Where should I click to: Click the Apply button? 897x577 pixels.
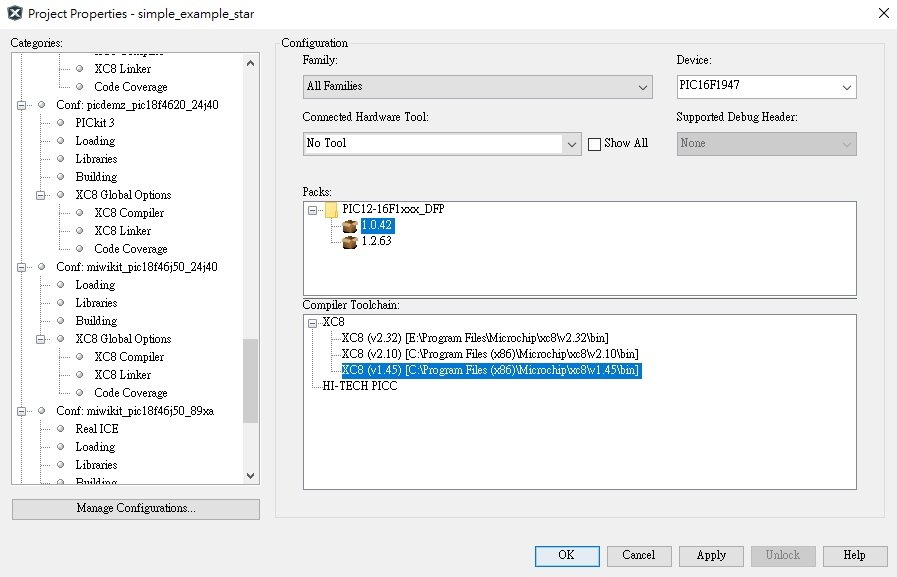(x=711, y=556)
